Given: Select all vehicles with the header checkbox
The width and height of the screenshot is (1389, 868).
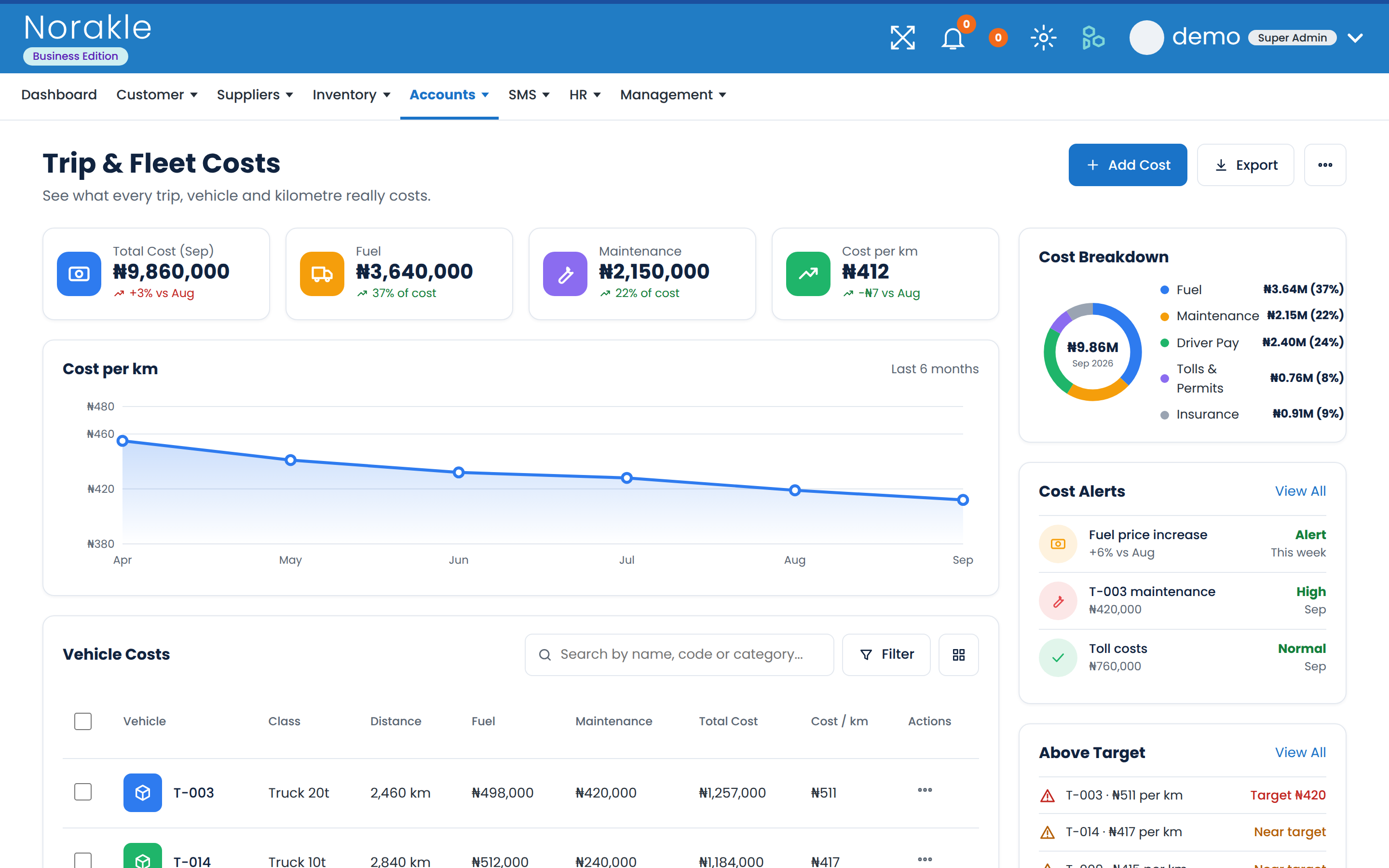Looking at the screenshot, I should coord(82,721).
